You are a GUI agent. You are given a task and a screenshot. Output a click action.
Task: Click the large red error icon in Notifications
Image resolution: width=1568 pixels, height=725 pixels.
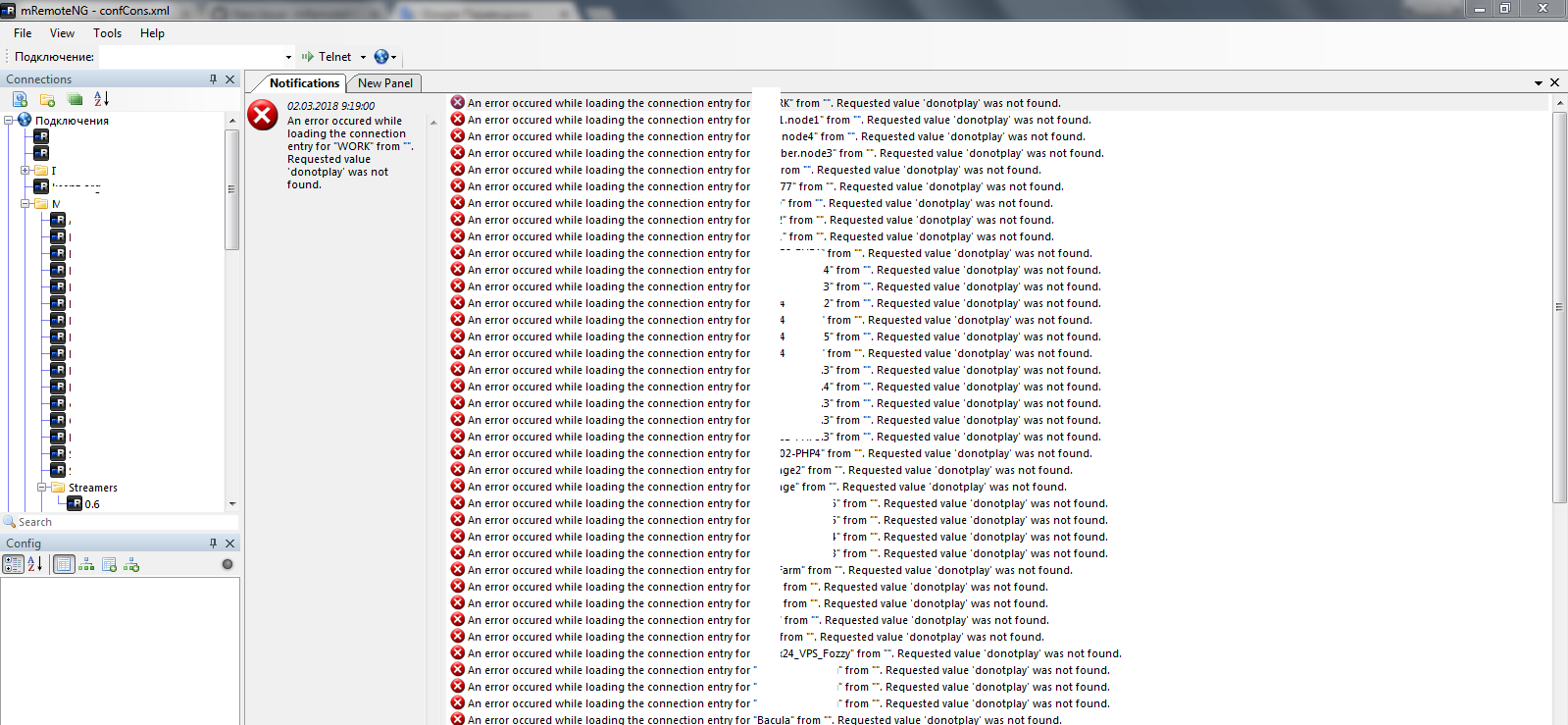[263, 115]
